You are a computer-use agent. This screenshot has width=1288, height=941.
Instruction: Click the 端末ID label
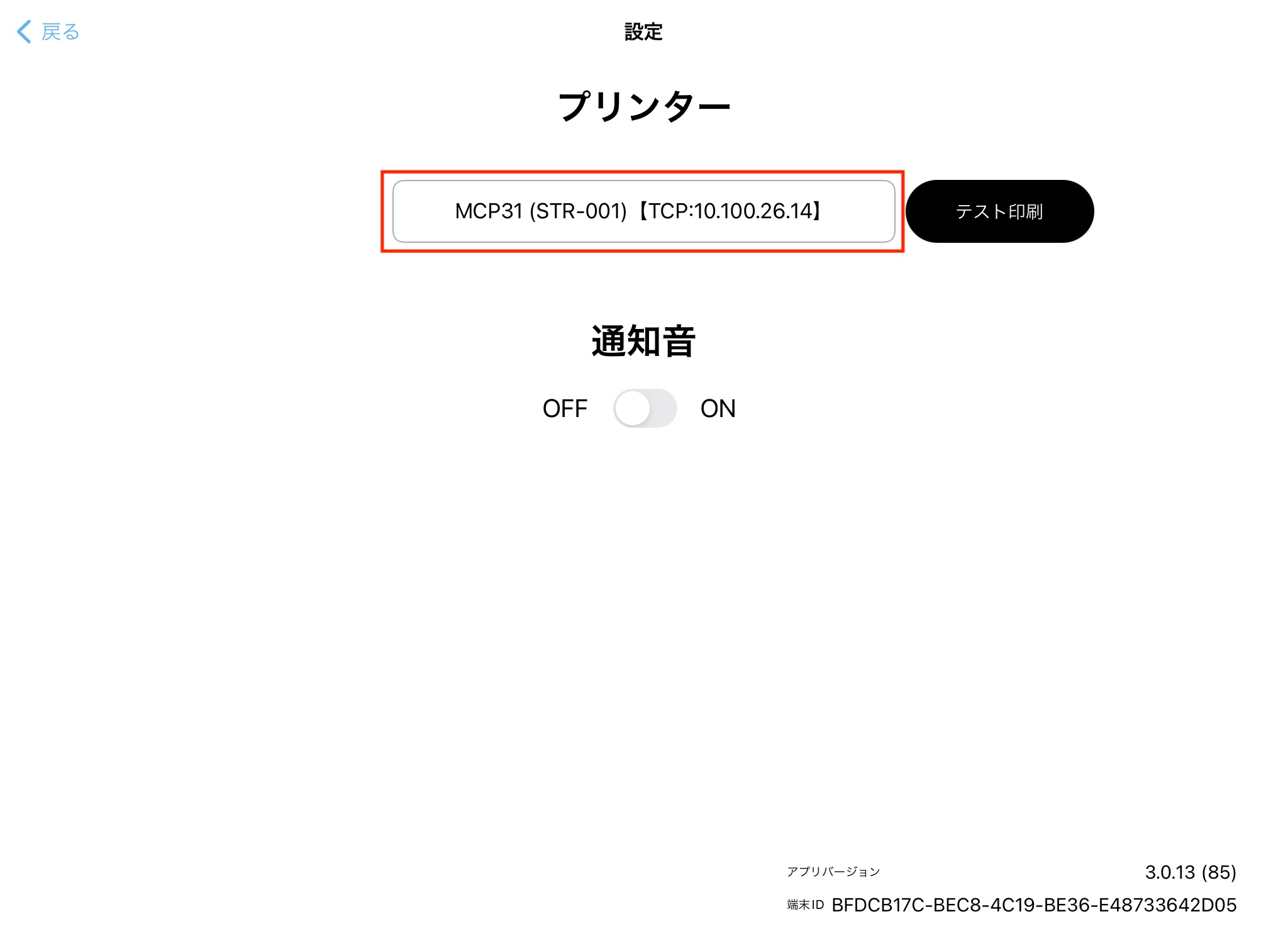pos(805,905)
